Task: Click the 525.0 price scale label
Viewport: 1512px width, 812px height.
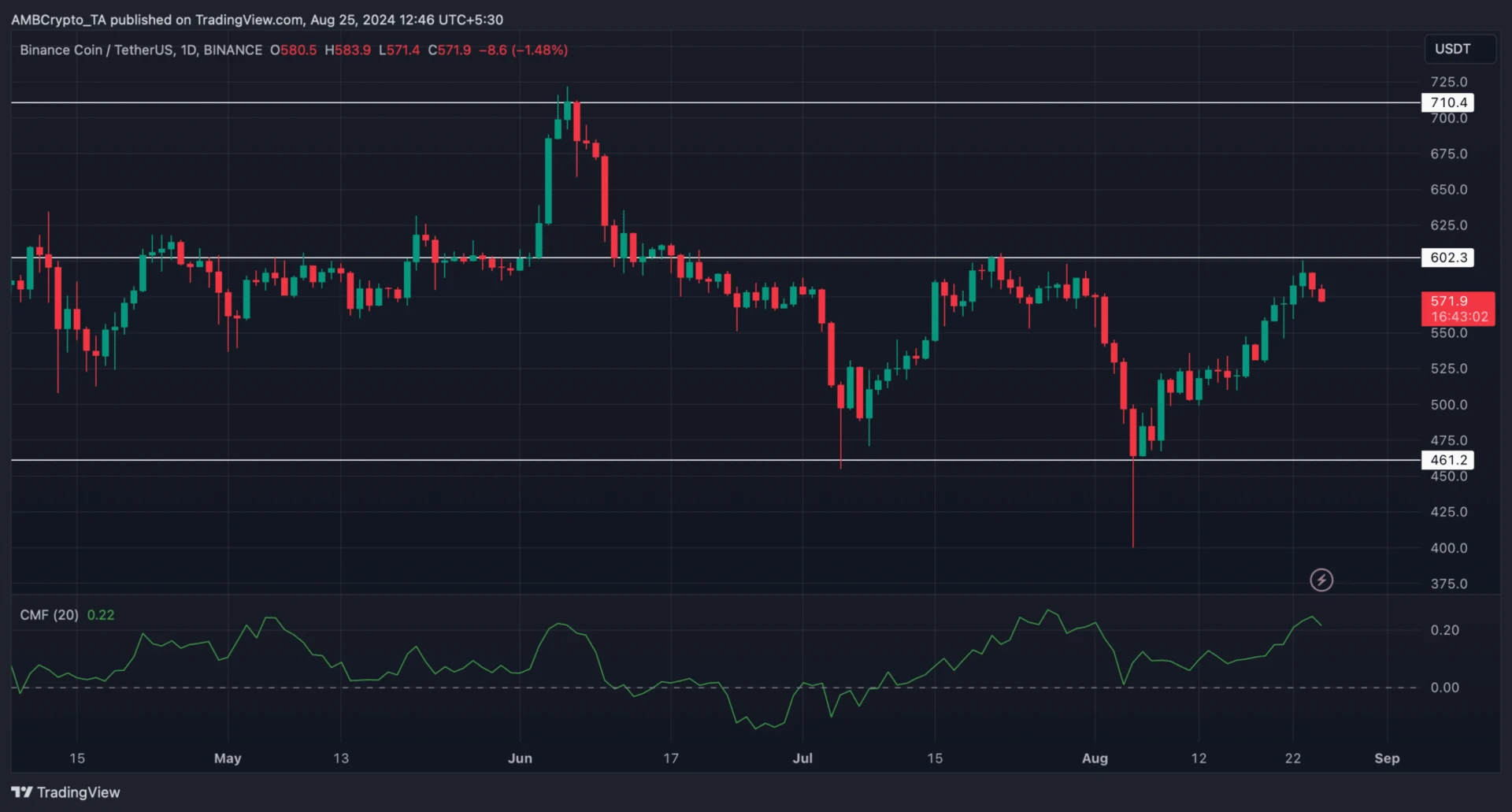Action: point(1449,369)
